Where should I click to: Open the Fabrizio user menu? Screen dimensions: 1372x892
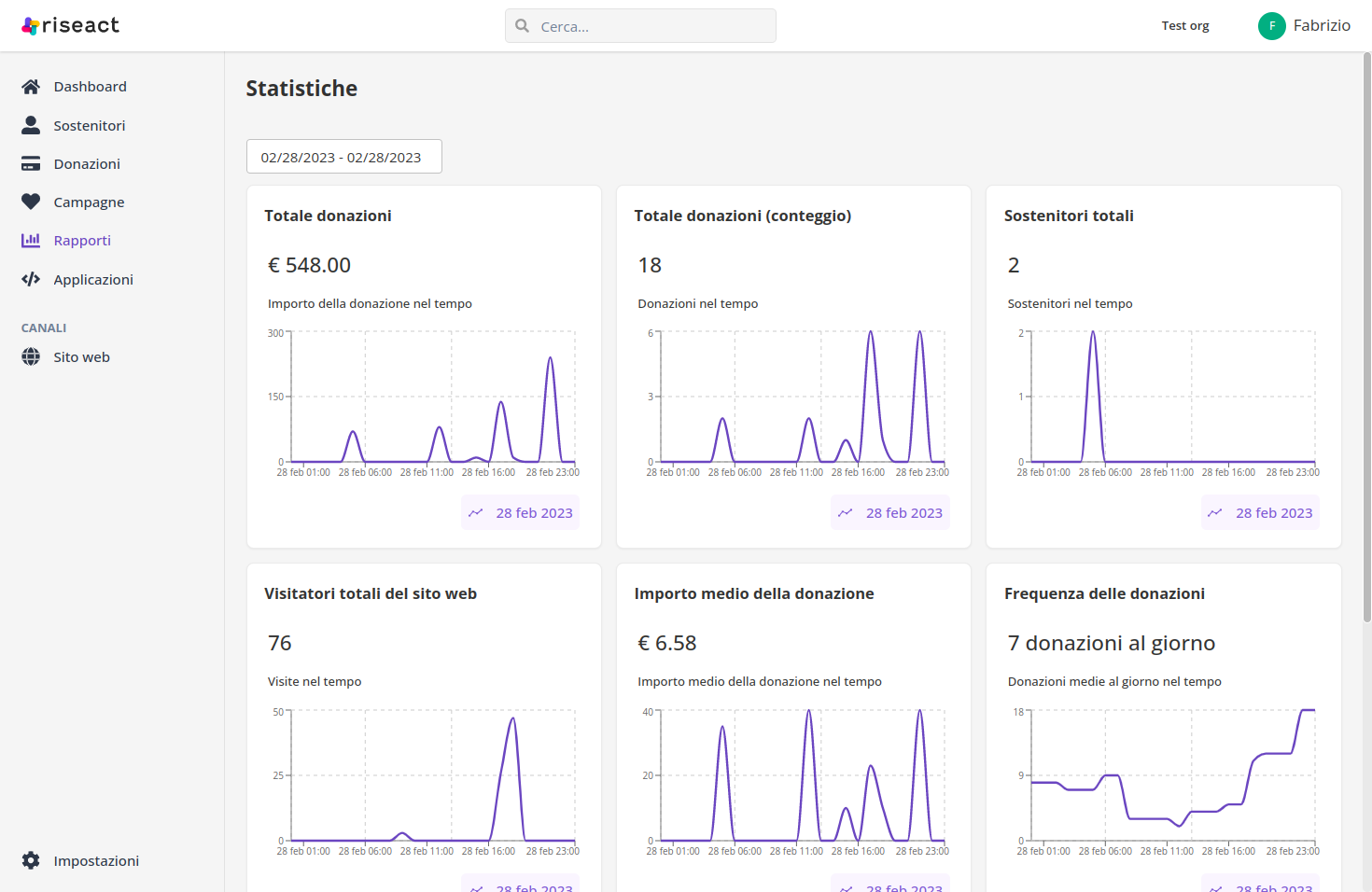point(1304,26)
